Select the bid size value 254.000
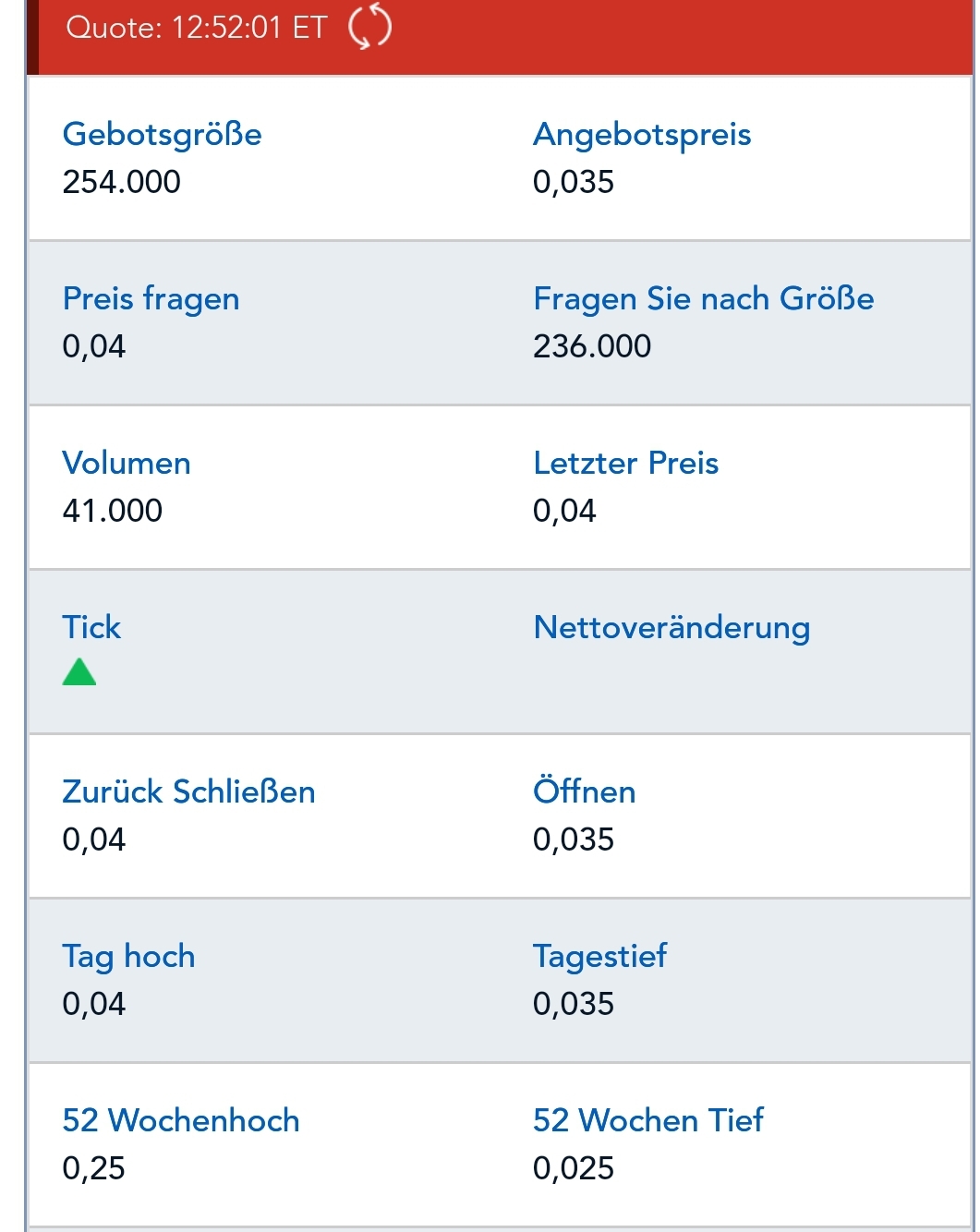The image size is (980, 1232). pos(121,182)
